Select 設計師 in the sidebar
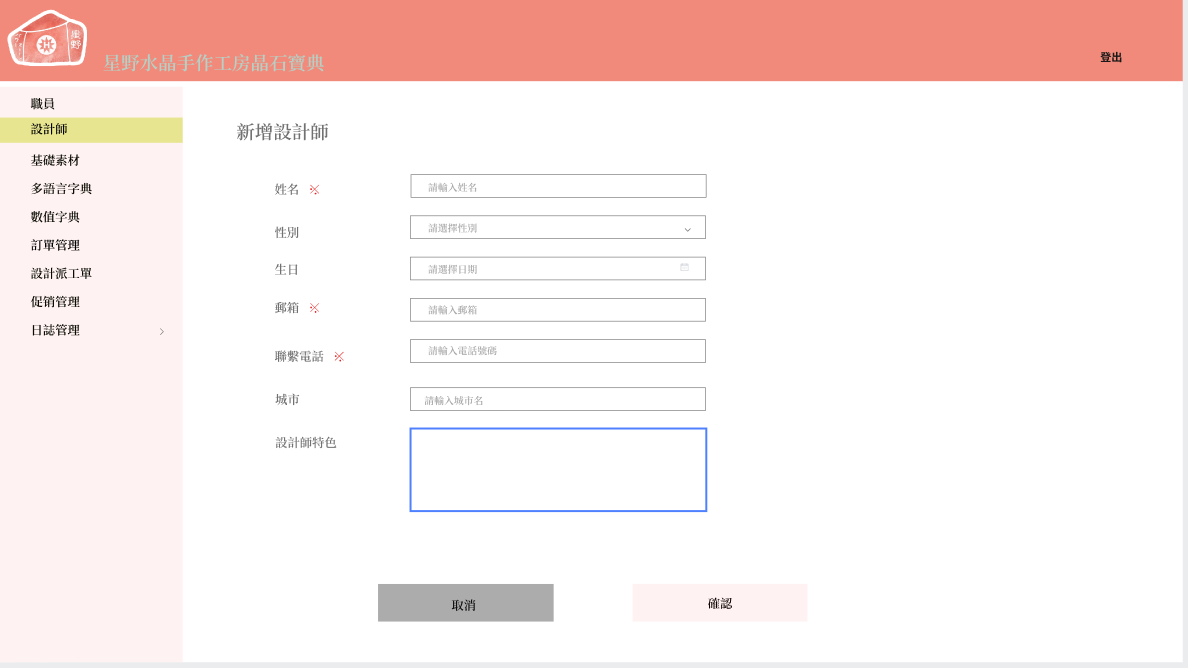This screenshot has height=668, width=1188. tap(49, 130)
